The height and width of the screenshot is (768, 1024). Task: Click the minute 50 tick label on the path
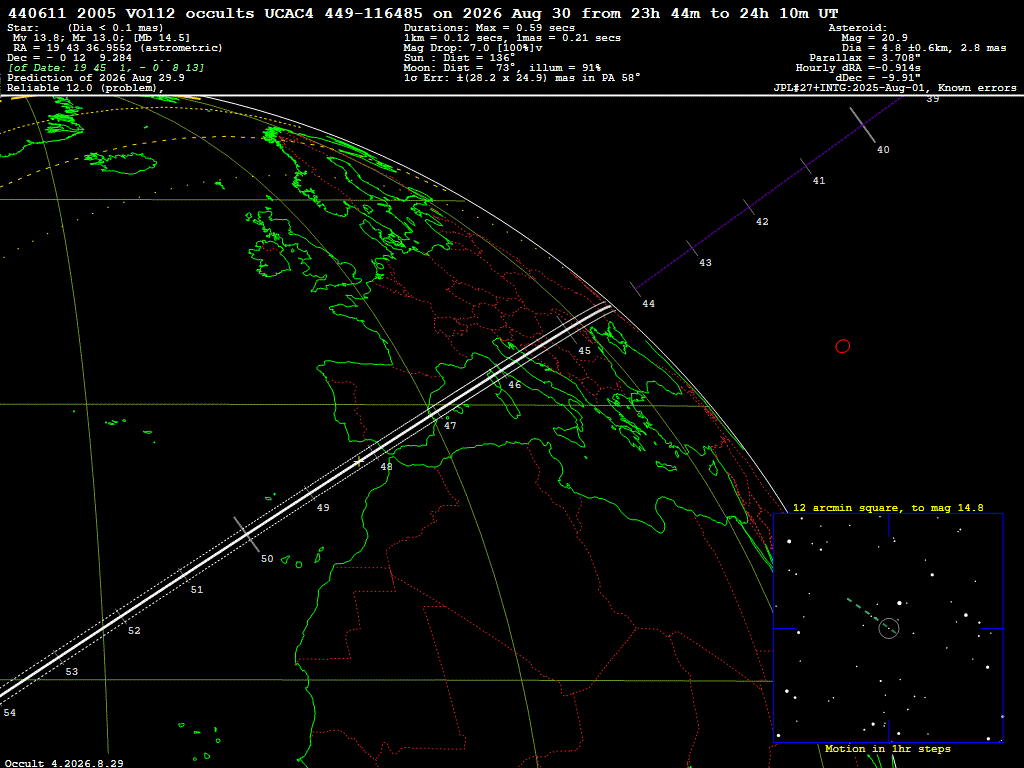267,558
